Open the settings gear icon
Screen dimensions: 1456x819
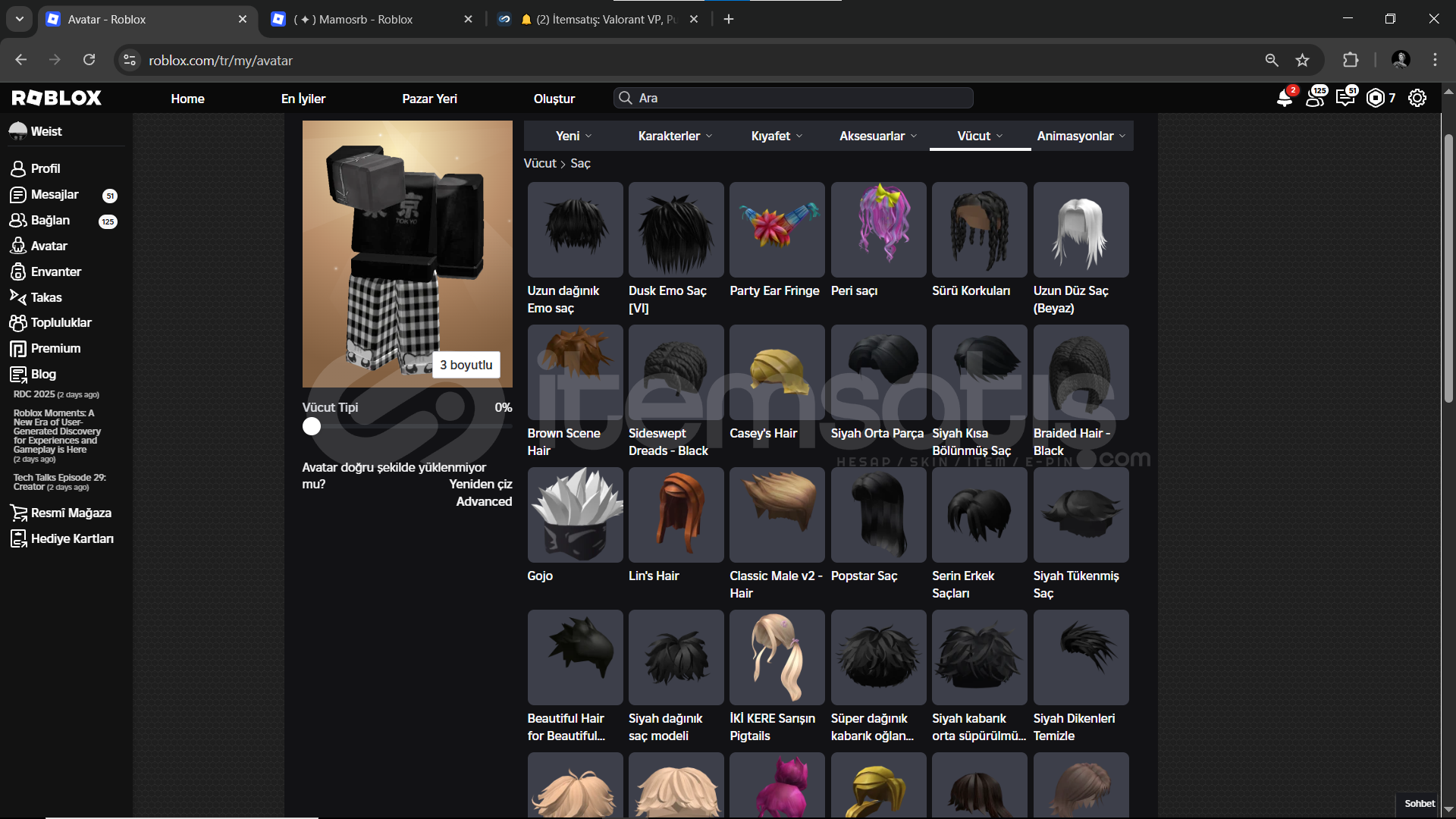pyautogui.click(x=1417, y=98)
